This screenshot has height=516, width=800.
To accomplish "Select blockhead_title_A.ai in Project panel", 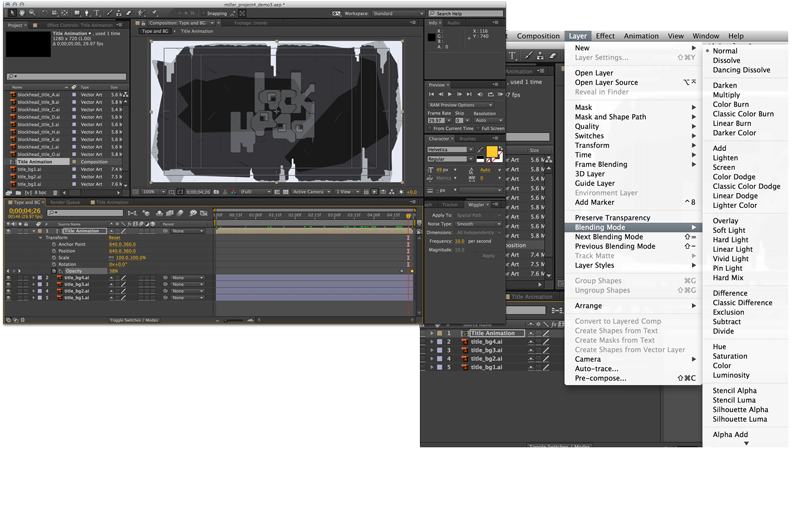I will (x=39, y=95).
